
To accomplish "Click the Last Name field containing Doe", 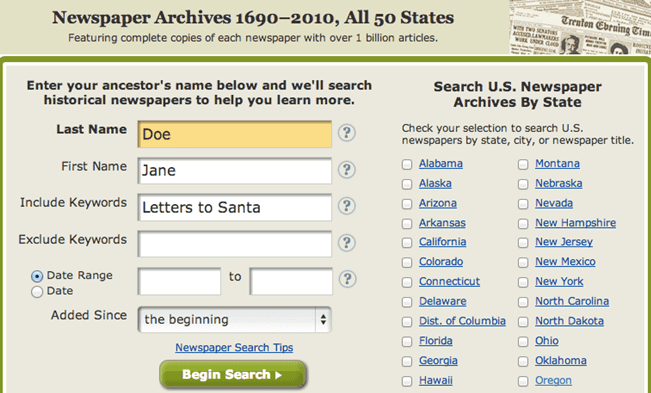I will point(235,134).
